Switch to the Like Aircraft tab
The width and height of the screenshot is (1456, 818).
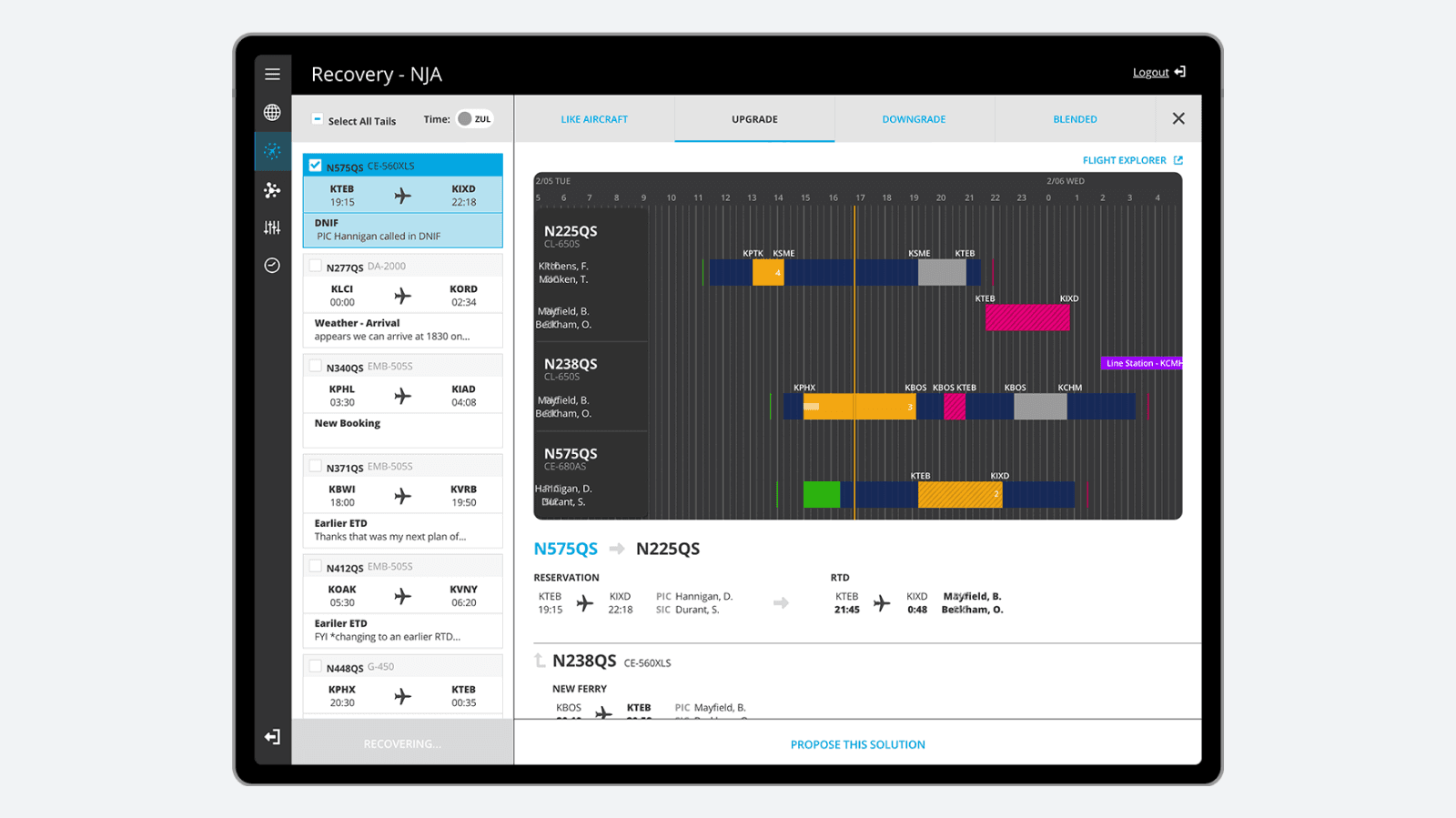594,119
